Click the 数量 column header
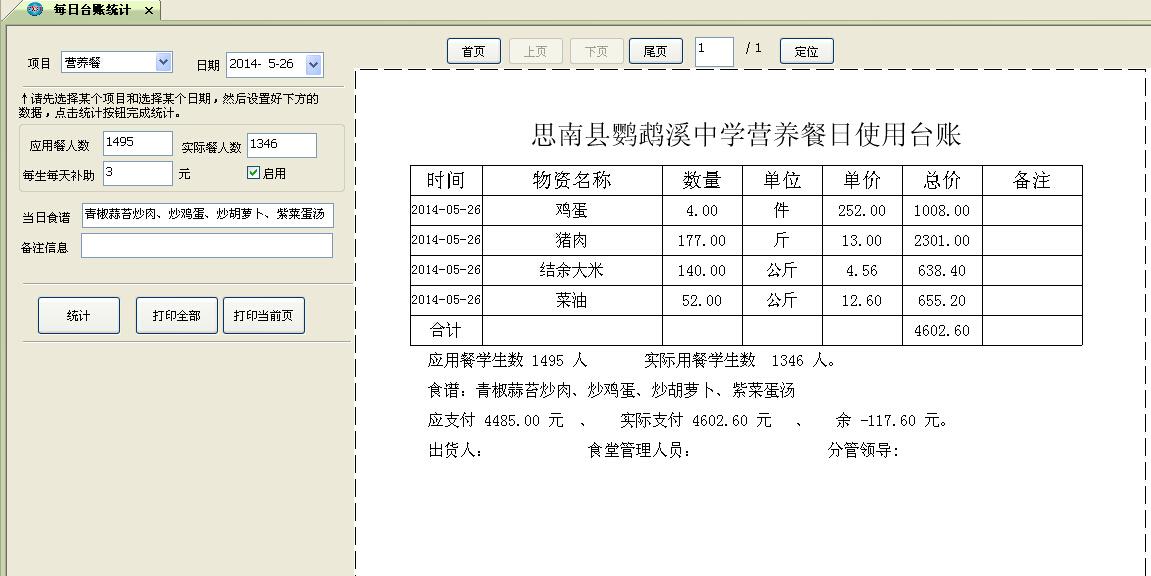The image size is (1151, 576). click(x=702, y=181)
